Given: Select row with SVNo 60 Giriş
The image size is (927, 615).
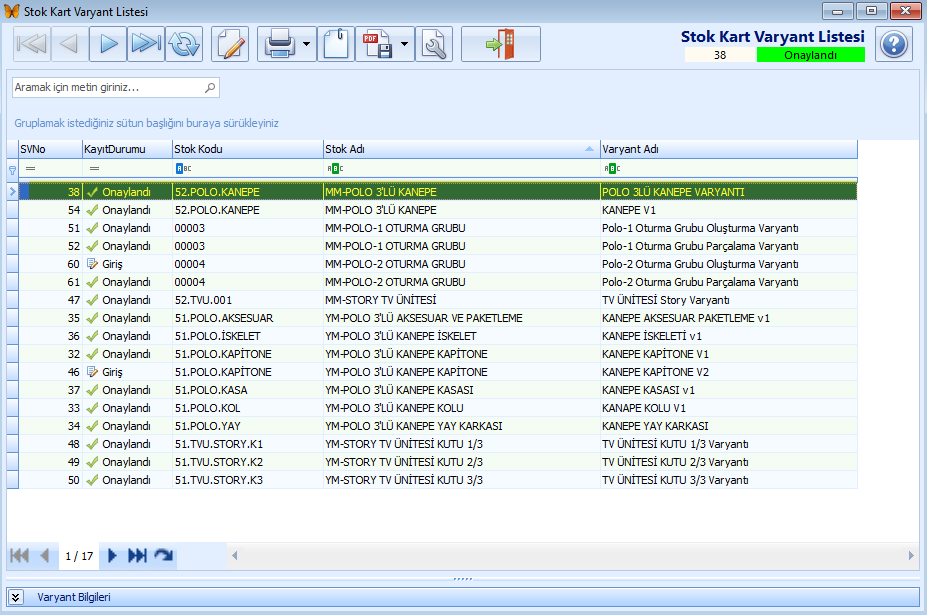Looking at the screenshot, I should point(437,264).
